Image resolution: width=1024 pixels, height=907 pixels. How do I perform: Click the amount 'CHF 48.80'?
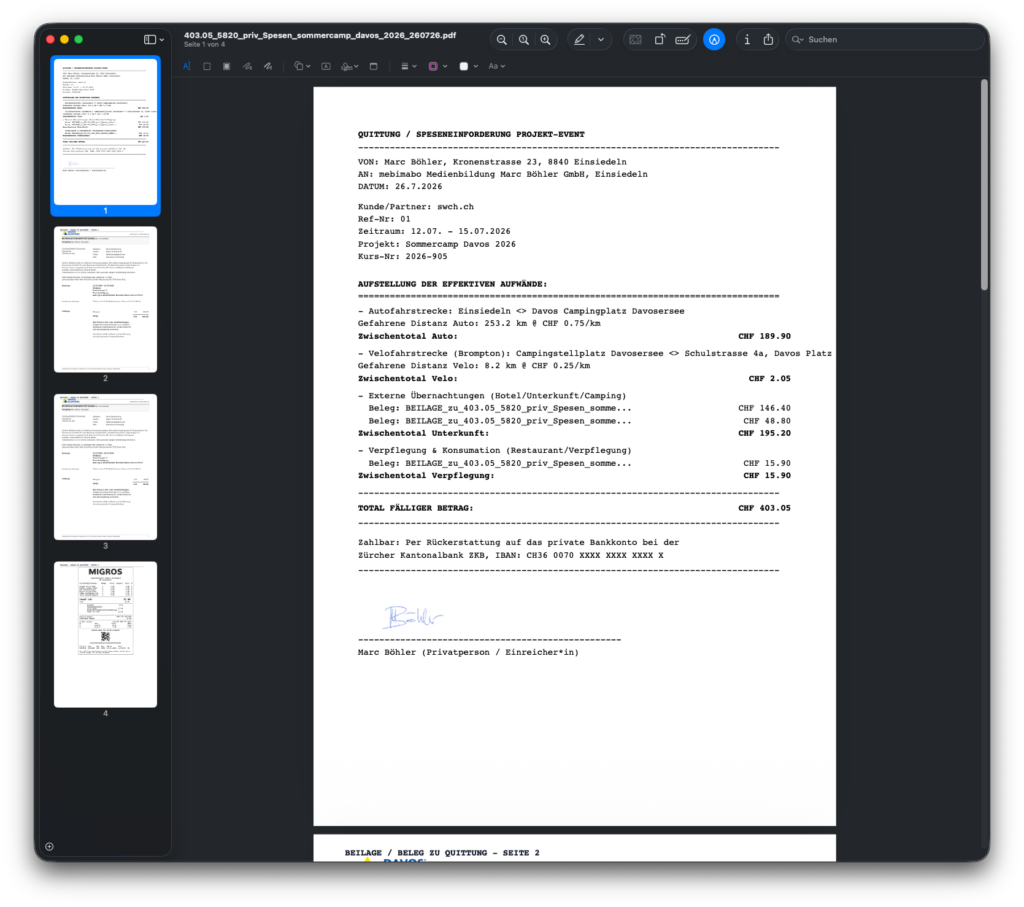pyautogui.click(x=767, y=421)
